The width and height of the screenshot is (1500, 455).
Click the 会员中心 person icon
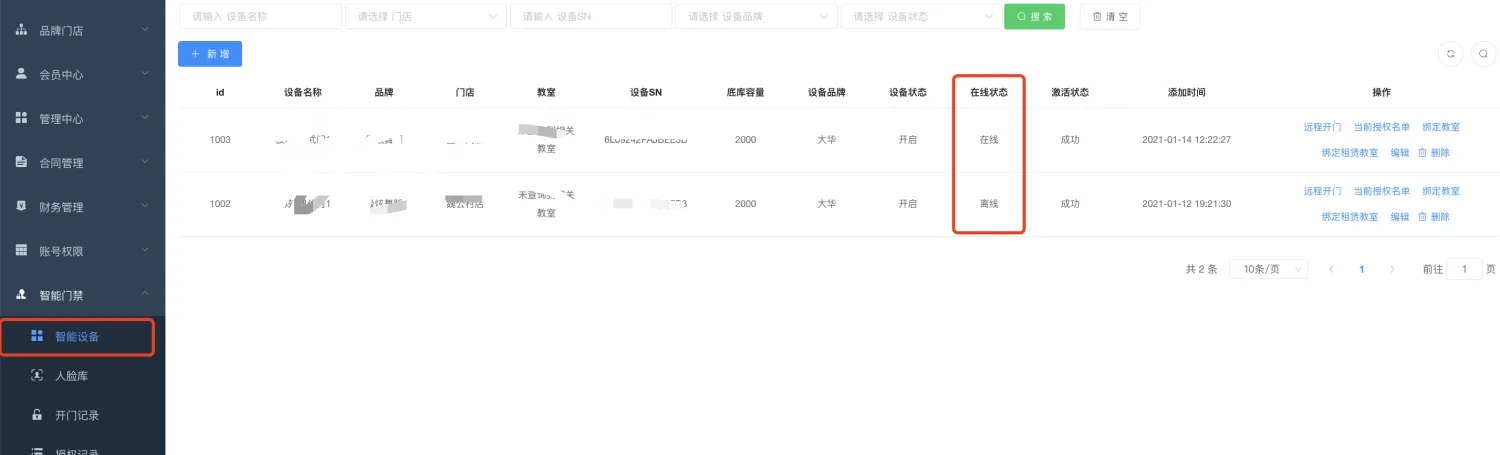[21, 74]
